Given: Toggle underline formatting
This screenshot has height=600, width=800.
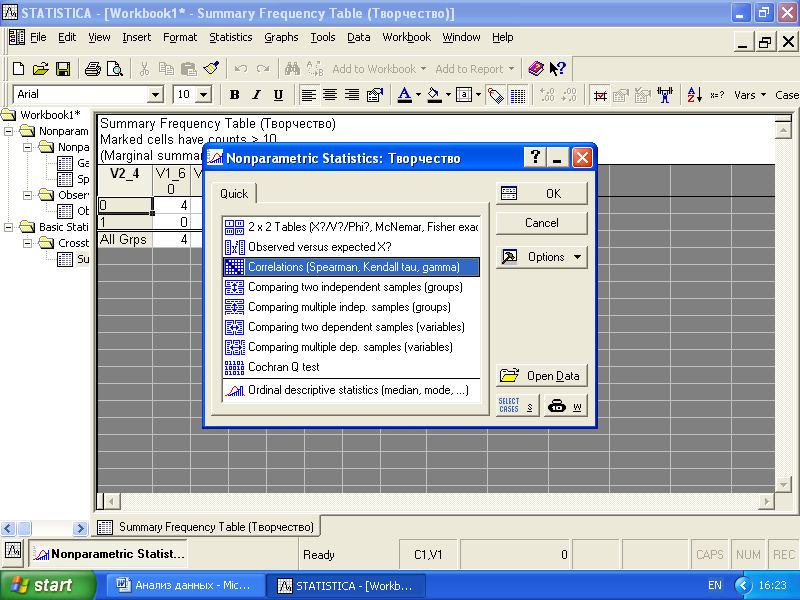Looking at the screenshot, I should point(278,95).
